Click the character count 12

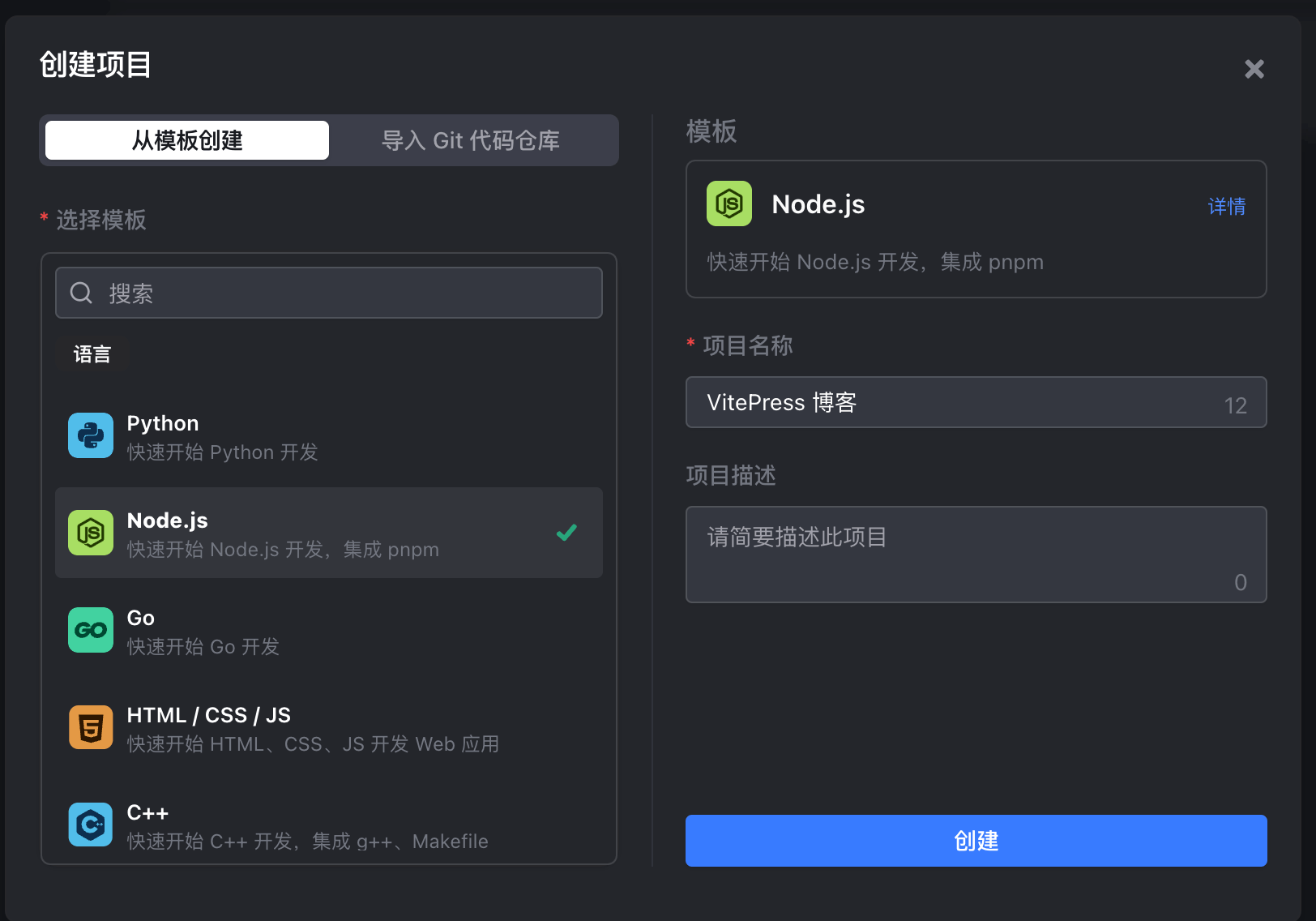pos(1235,405)
